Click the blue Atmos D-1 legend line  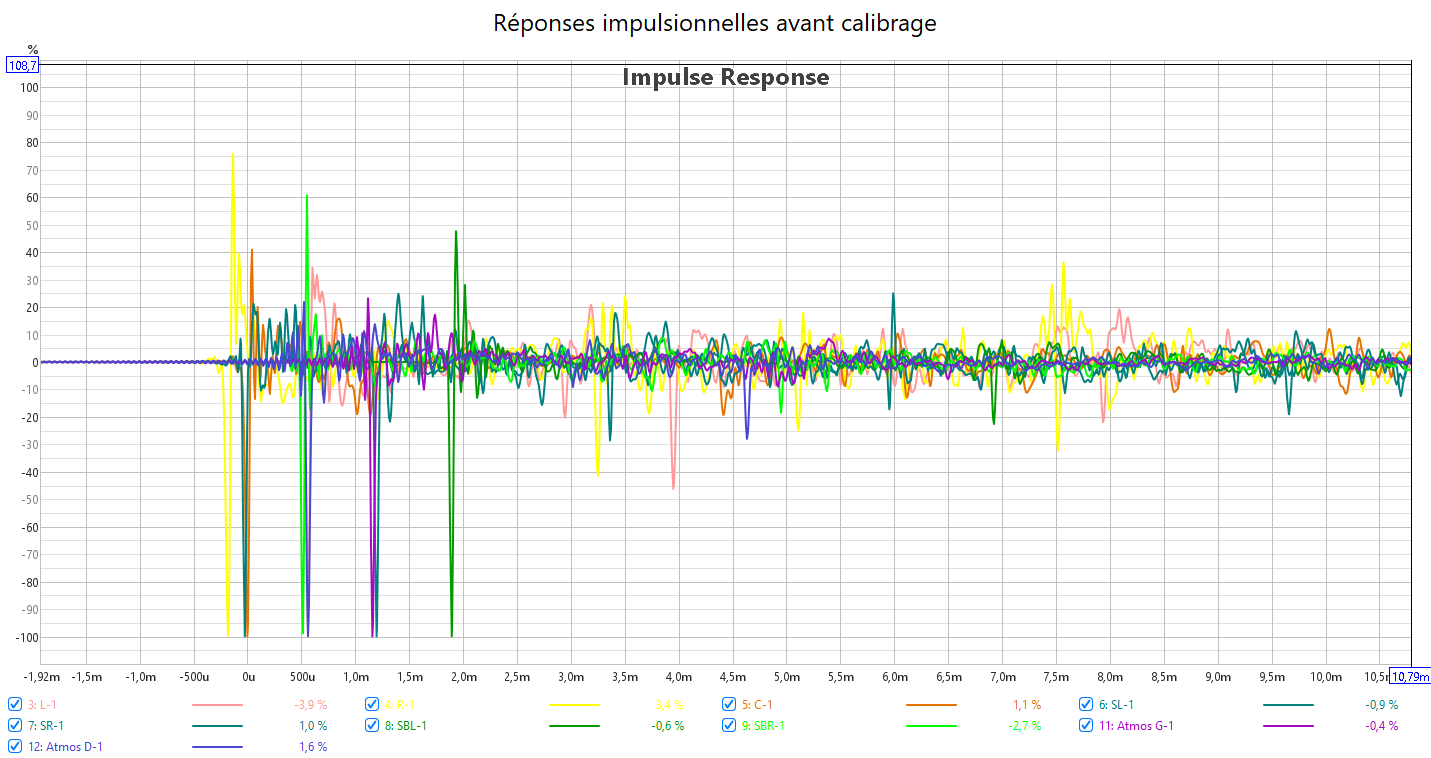217,747
